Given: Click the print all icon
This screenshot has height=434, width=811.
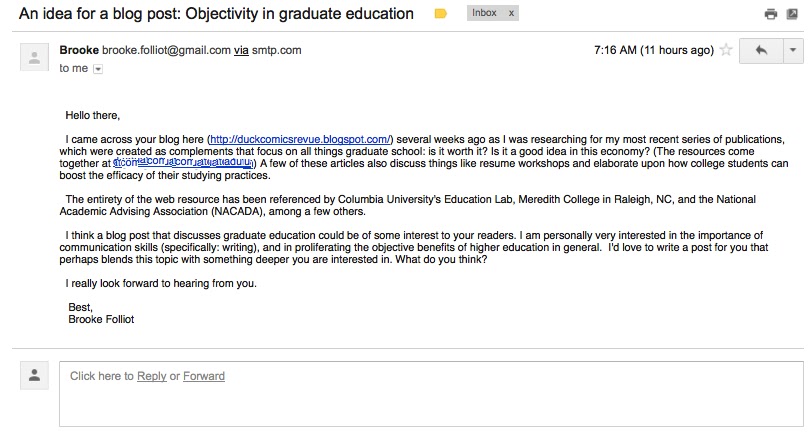Looking at the screenshot, I should 770,15.
